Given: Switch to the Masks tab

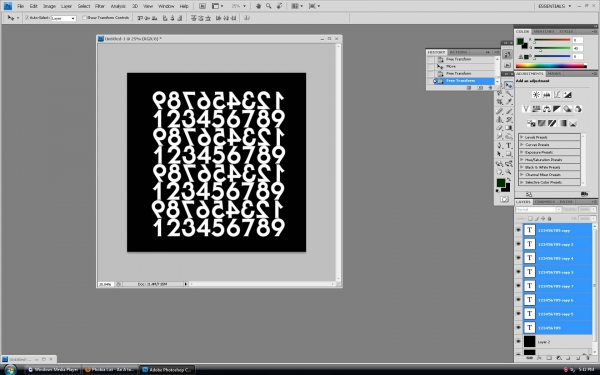Looking at the screenshot, I should (554, 73).
